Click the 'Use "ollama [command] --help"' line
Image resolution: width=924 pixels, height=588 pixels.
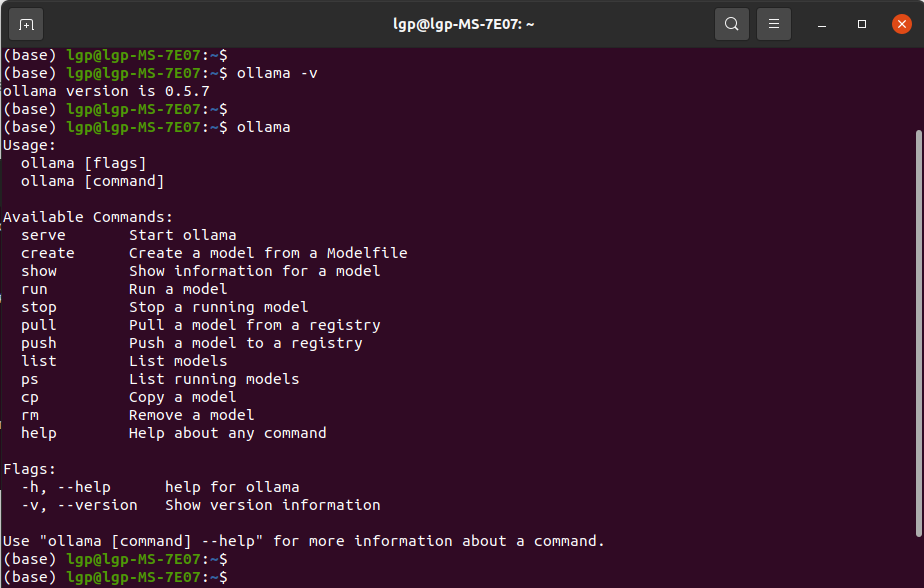(x=303, y=541)
